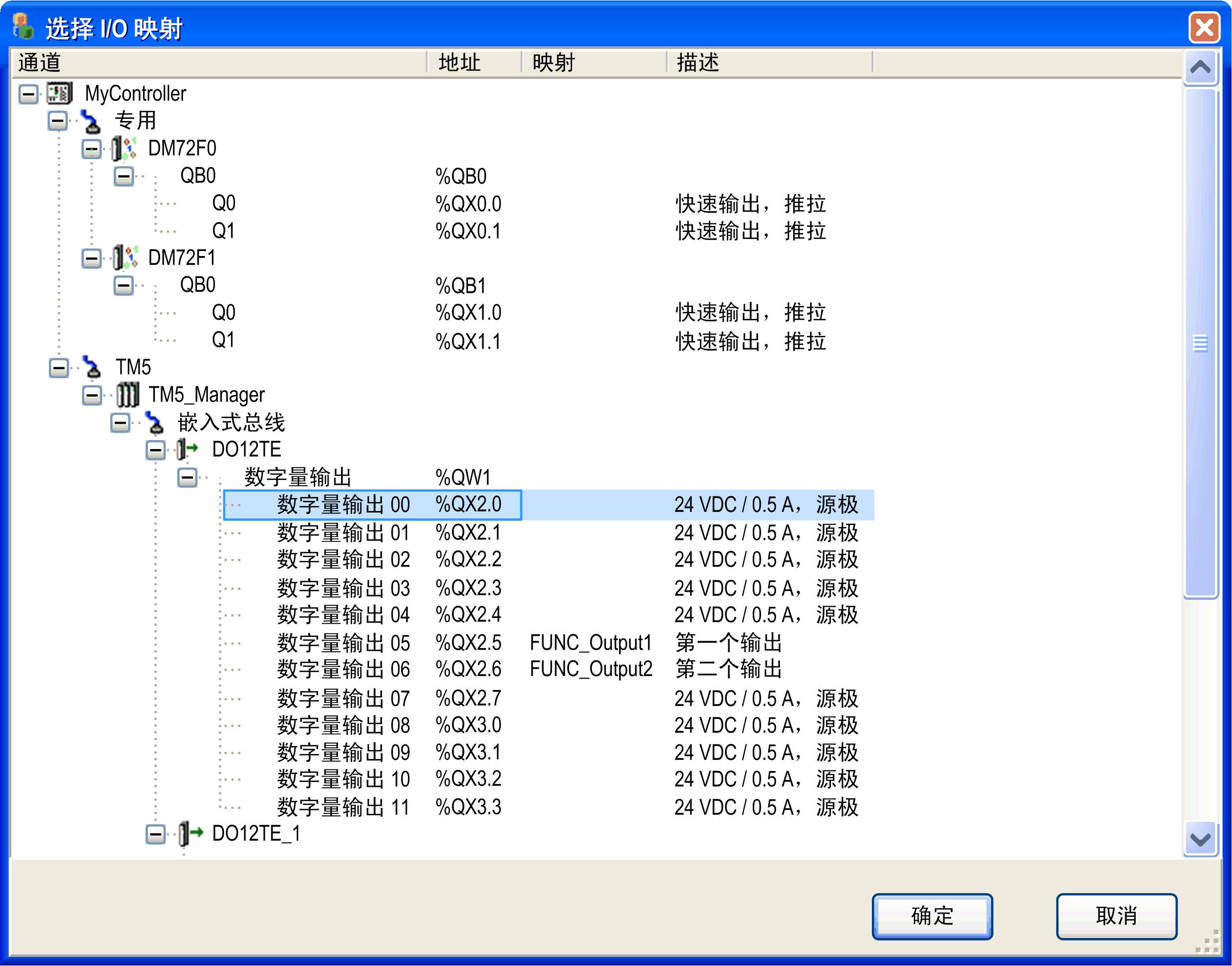Click the 专用 bus icon
The height and width of the screenshot is (966, 1232).
pyautogui.click(x=92, y=120)
